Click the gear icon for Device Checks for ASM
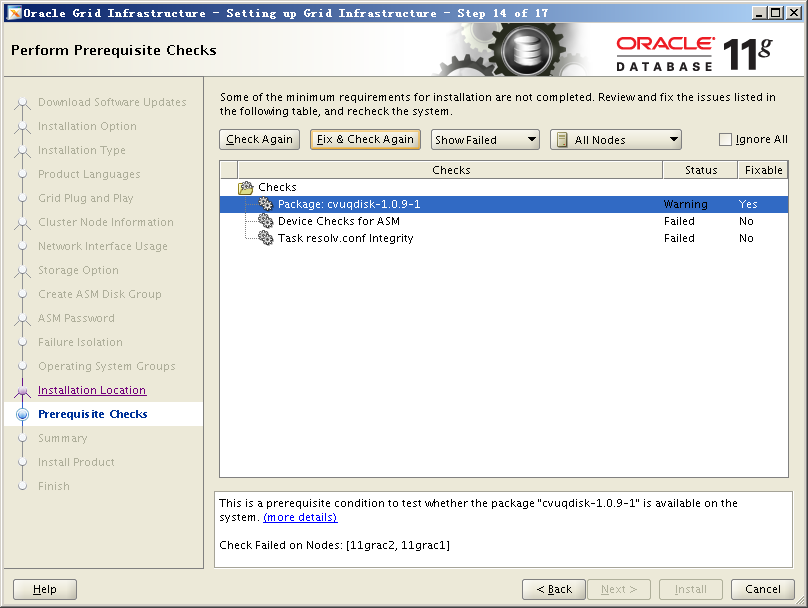Viewport: 808px width, 608px height. [265, 221]
